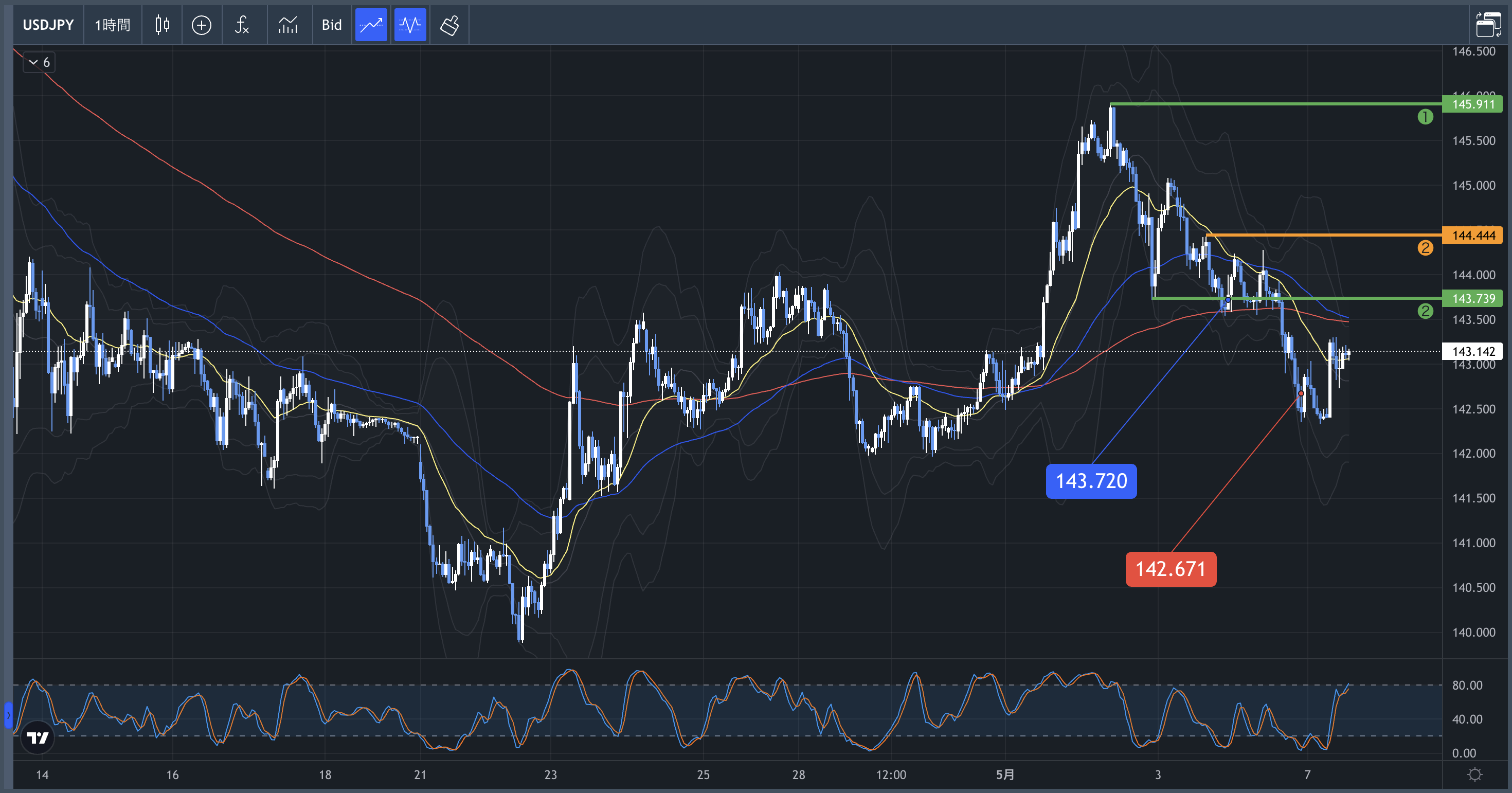1512x793 pixels.
Task: Toggle the oscillator waveform button
Action: pos(410,25)
